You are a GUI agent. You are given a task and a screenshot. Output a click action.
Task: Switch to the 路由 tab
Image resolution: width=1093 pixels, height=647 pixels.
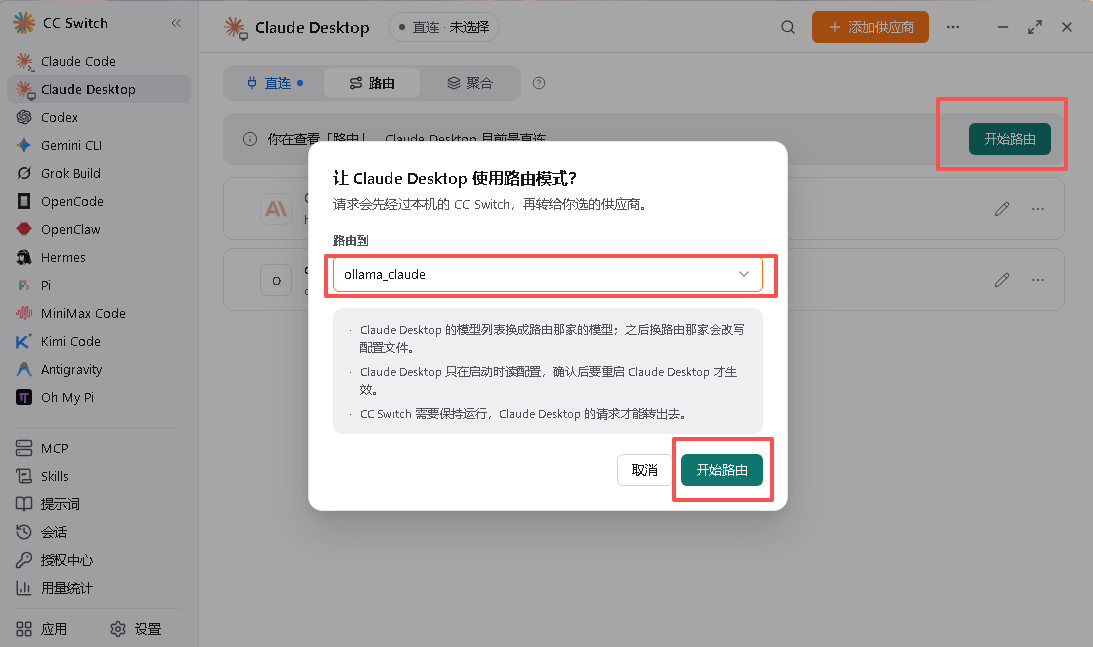(x=372, y=83)
